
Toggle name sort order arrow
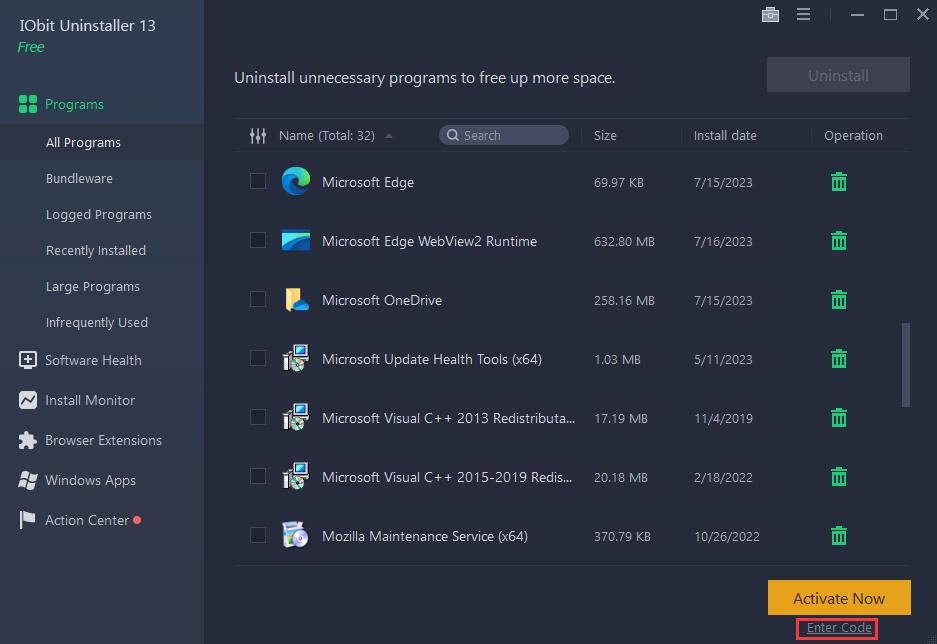point(389,136)
